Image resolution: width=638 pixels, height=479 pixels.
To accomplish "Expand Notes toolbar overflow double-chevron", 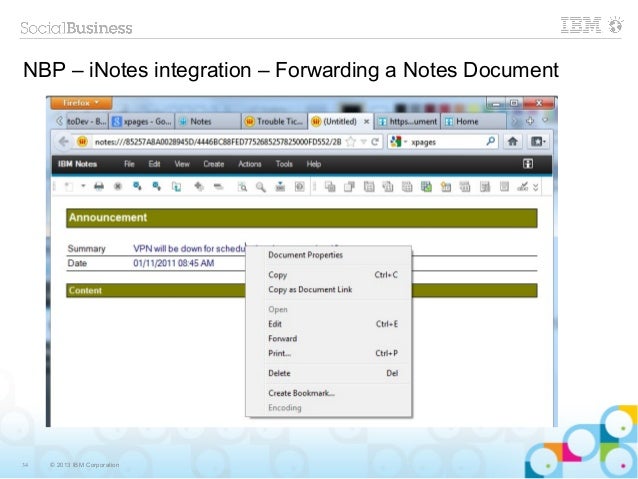I will [535, 187].
